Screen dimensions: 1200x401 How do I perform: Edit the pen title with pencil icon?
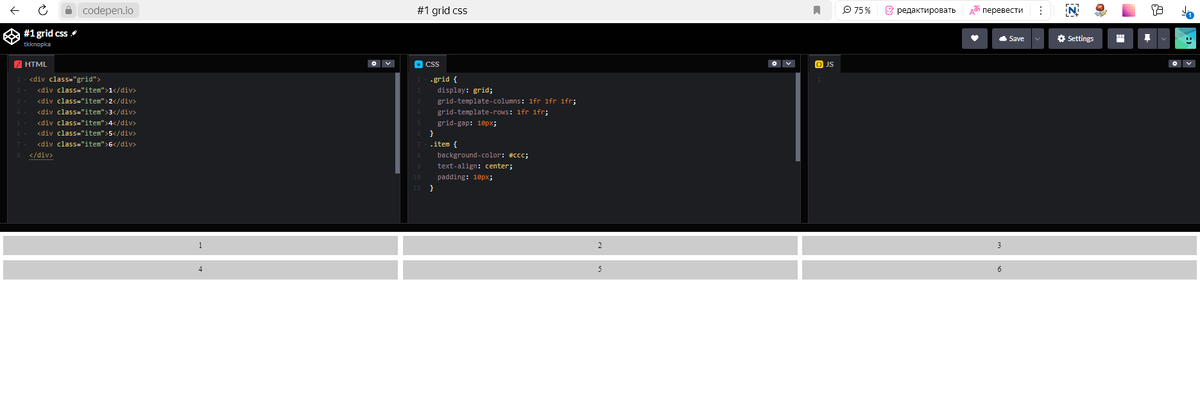tap(74, 33)
